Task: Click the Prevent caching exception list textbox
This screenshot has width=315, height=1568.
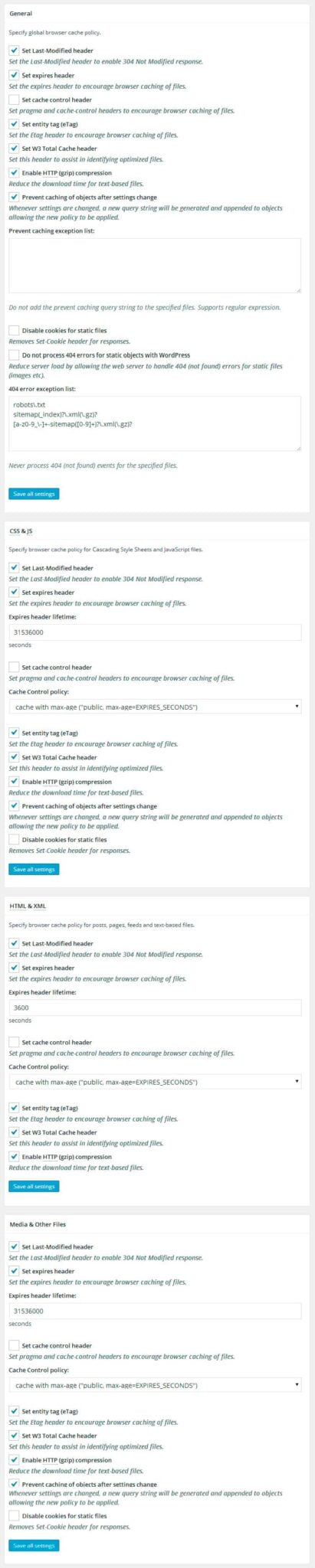Action: (x=155, y=265)
